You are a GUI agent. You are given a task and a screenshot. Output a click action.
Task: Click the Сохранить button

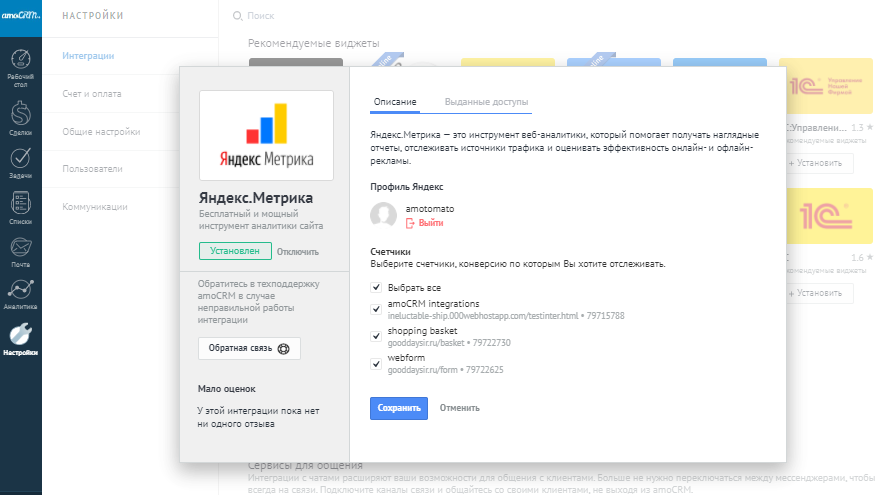399,408
